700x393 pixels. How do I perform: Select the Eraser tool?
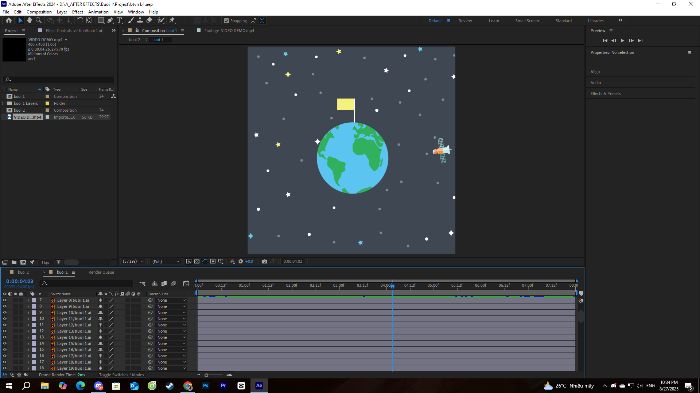coord(150,21)
